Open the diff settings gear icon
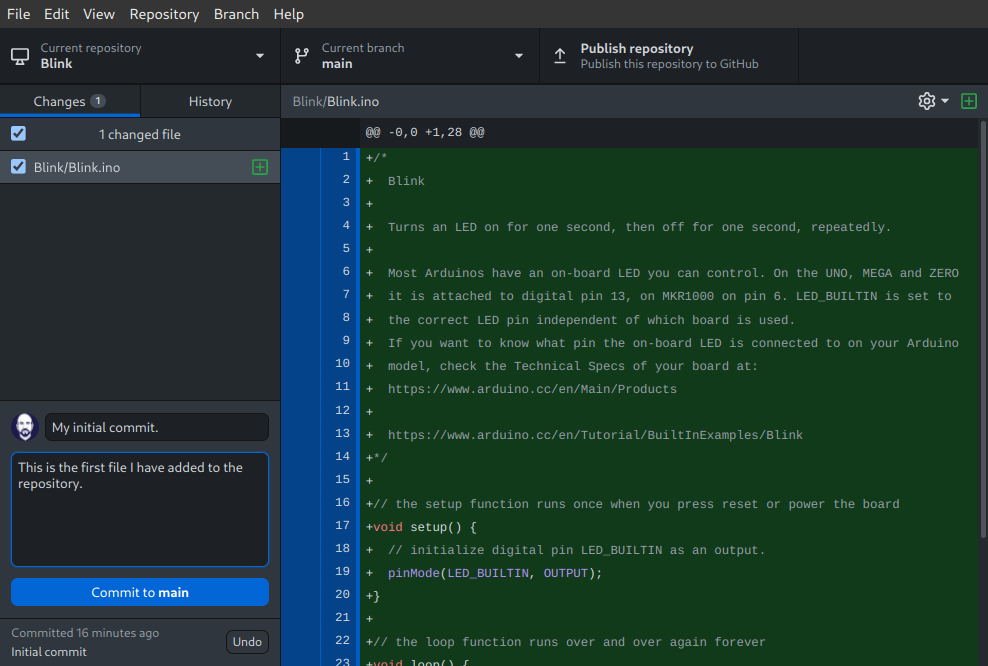 click(x=926, y=101)
